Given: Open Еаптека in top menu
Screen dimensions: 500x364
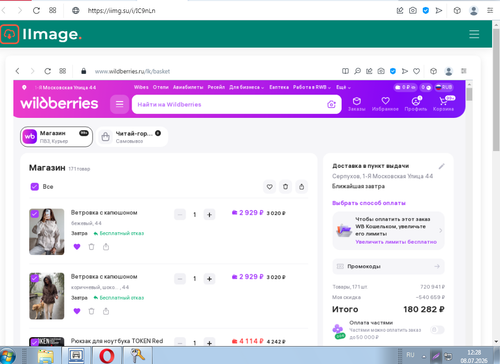Looking at the screenshot, I should tap(279, 87).
